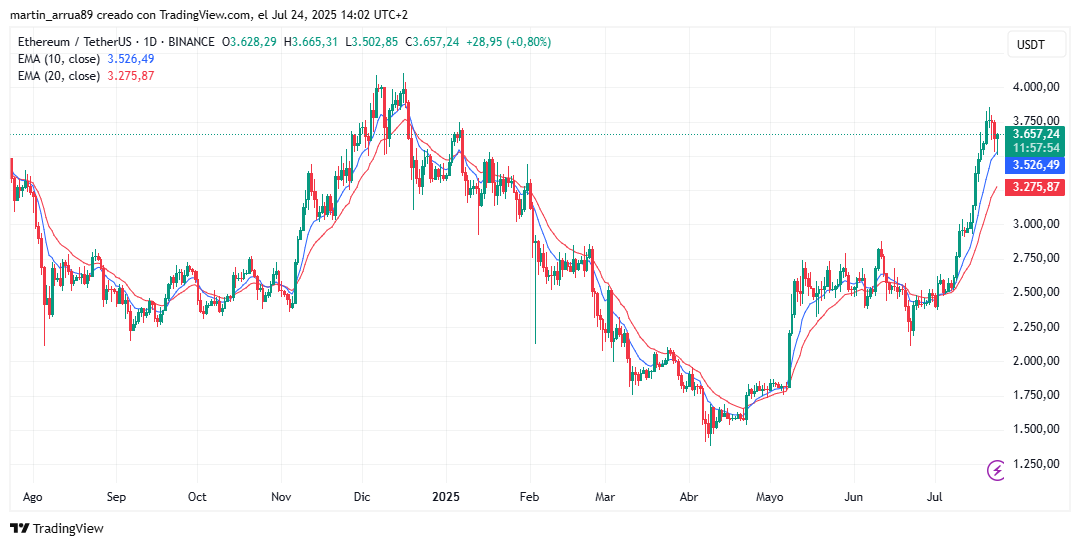Click the 1.250,00 price scale label
The height and width of the screenshot is (546, 1080).
coord(1035,464)
